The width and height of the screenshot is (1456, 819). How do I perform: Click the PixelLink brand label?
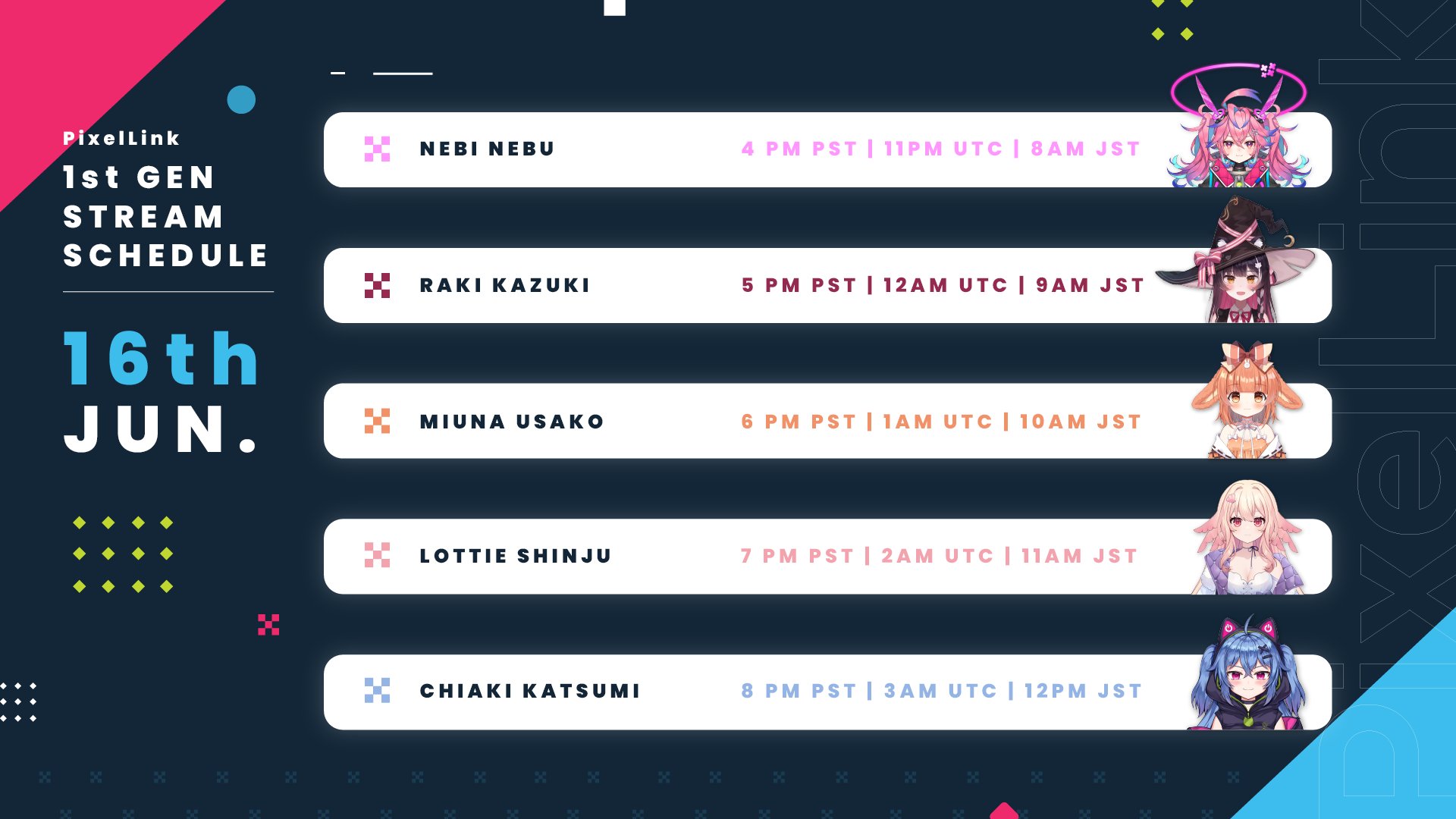pyautogui.click(x=121, y=138)
